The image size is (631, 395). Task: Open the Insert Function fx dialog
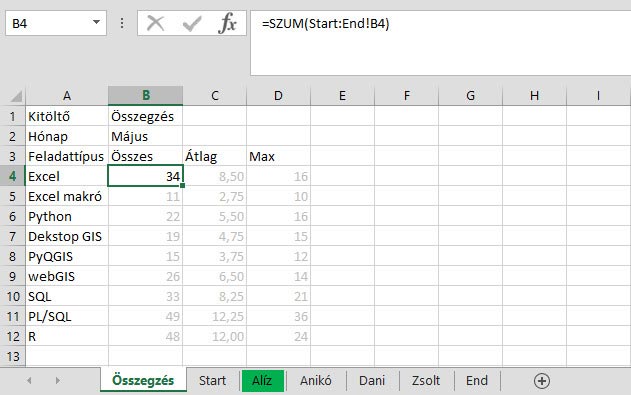coord(227,23)
